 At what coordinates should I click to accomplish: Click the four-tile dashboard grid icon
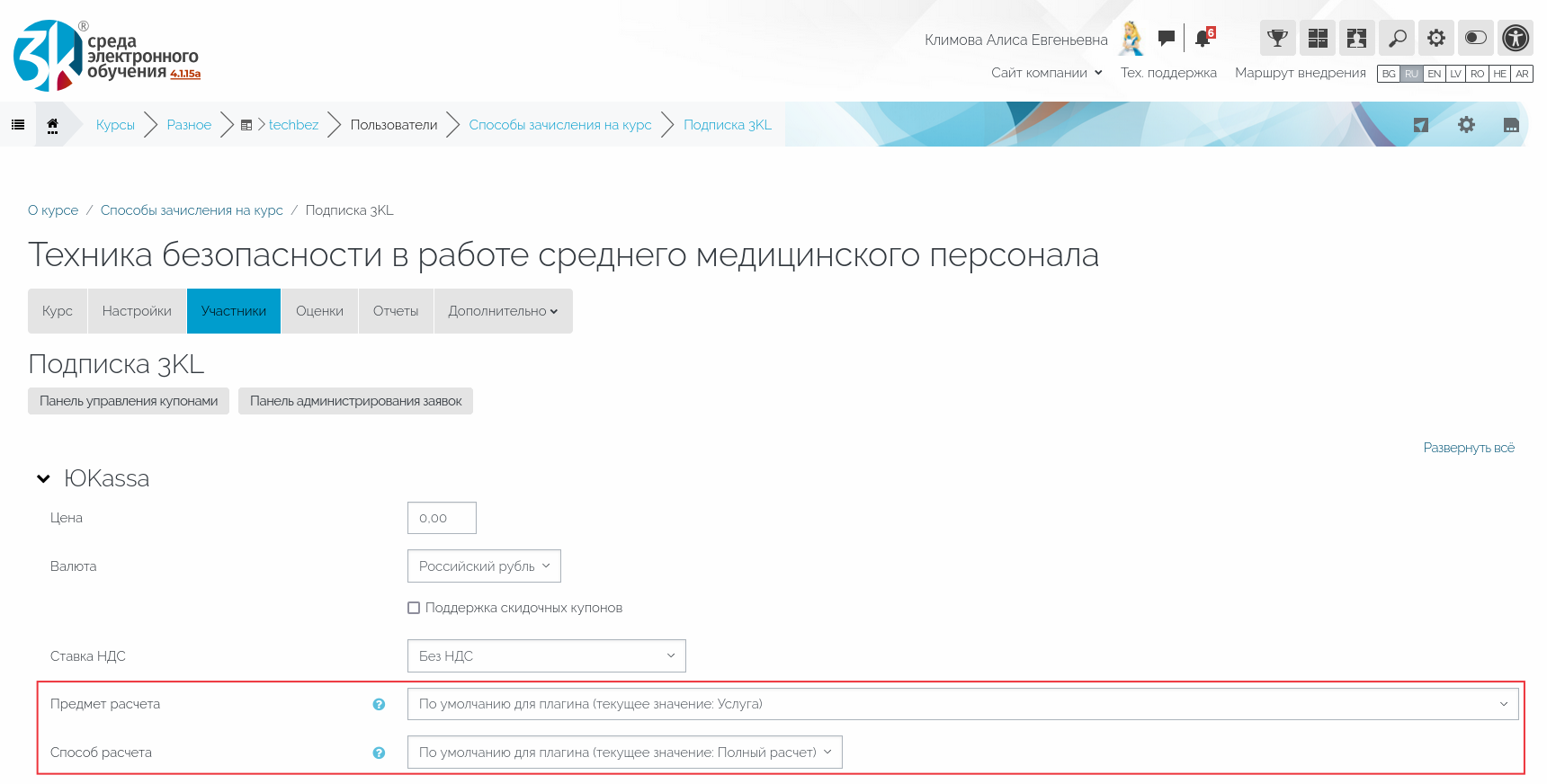(x=1318, y=38)
